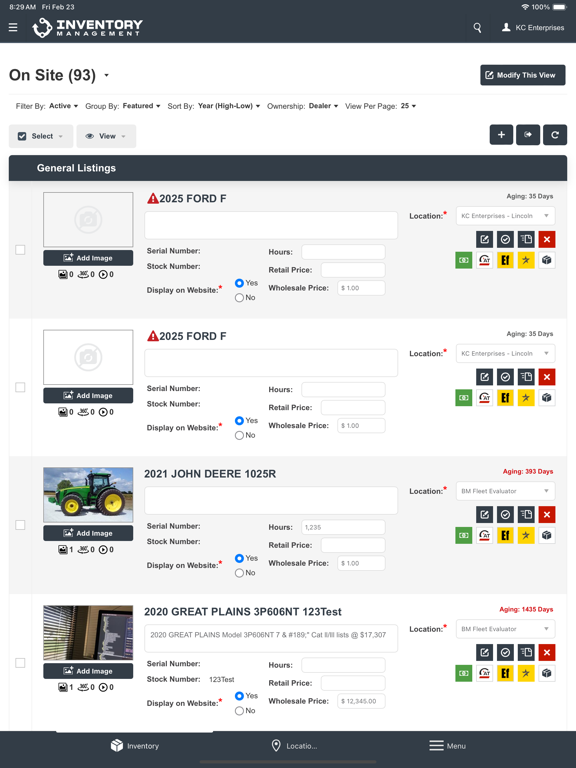576x768 pixels.
Task: Click edit icon for 2020 GREAT PLAINS
Action: point(484,652)
